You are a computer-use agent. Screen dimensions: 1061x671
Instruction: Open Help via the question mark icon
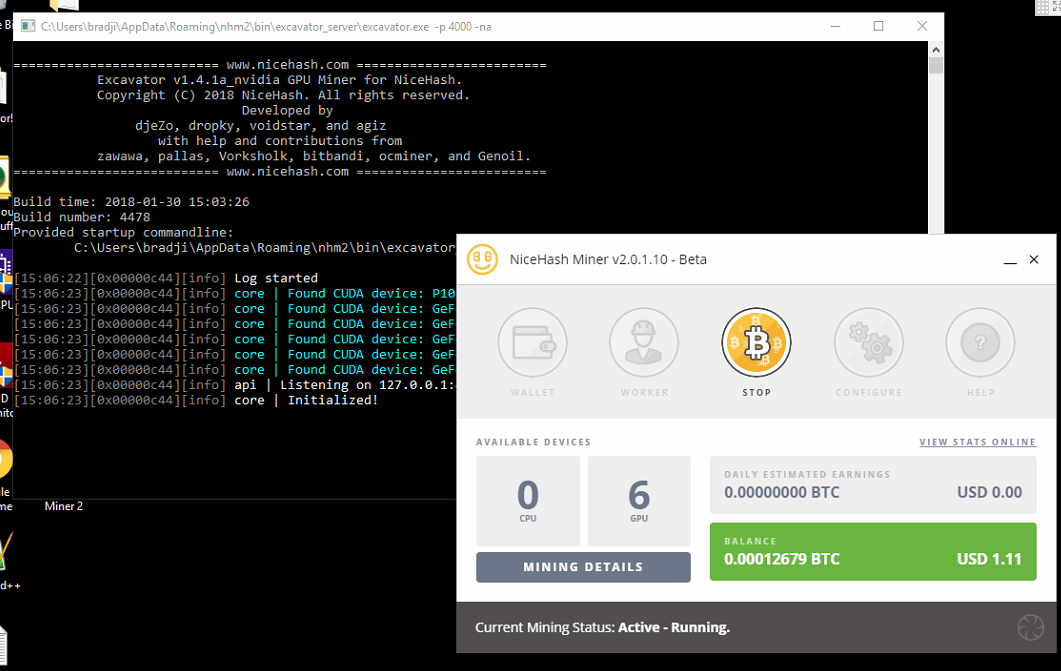(x=980, y=340)
